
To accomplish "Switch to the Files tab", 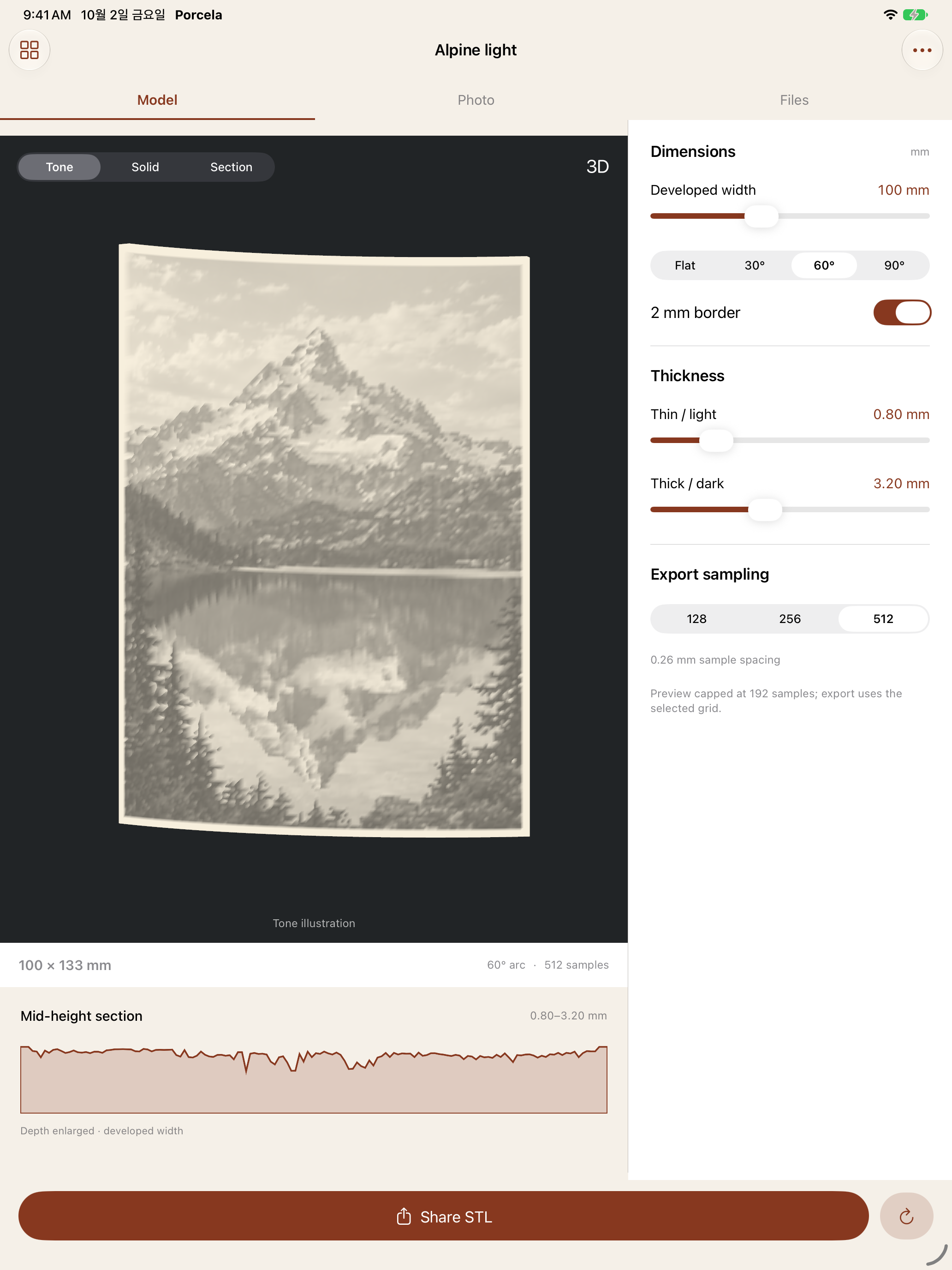I will tap(794, 100).
